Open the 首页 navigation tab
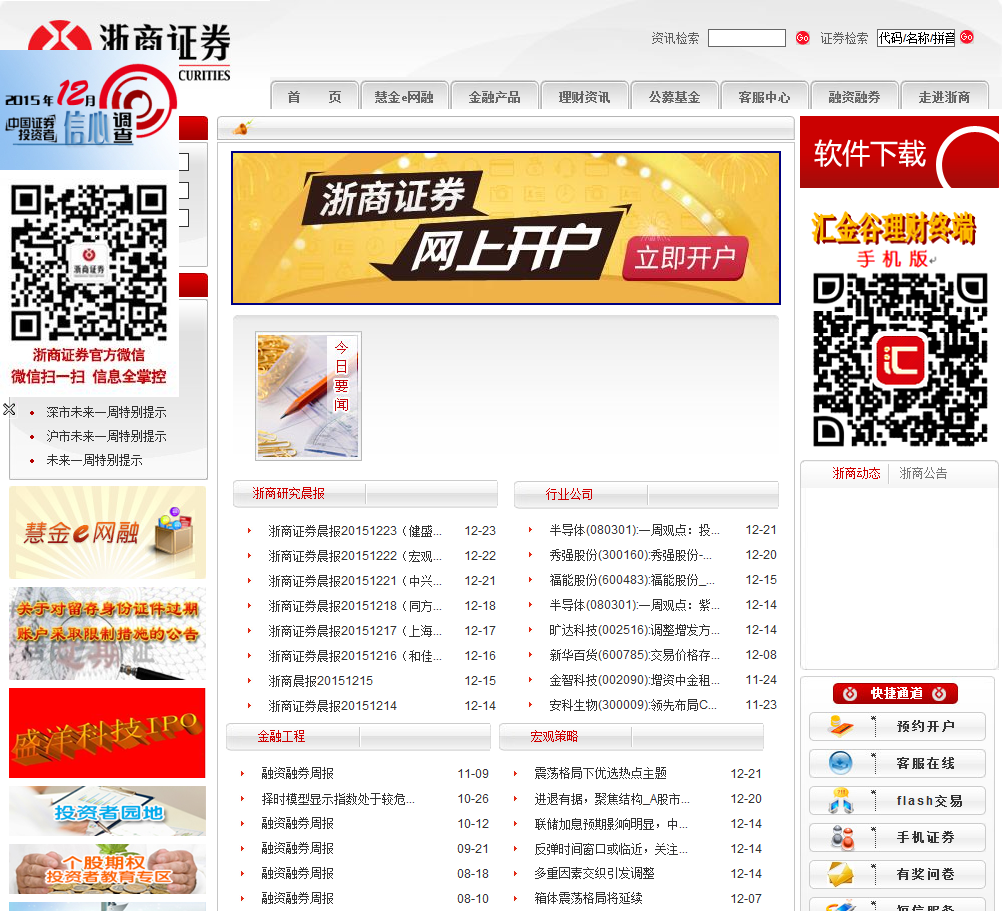Image resolution: width=1002 pixels, height=911 pixels. pyautogui.click(x=314, y=97)
